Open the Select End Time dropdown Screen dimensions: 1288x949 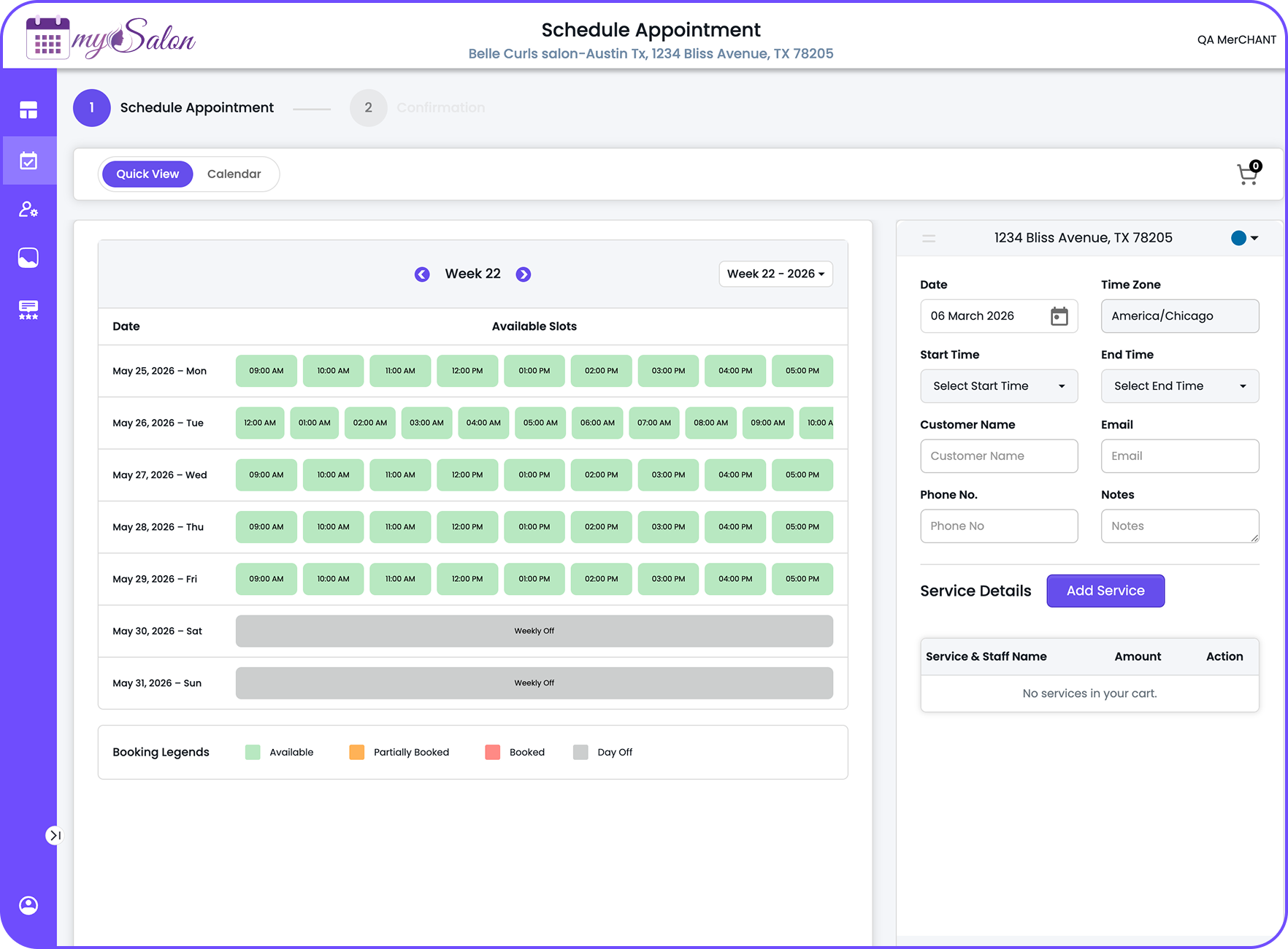click(1179, 386)
